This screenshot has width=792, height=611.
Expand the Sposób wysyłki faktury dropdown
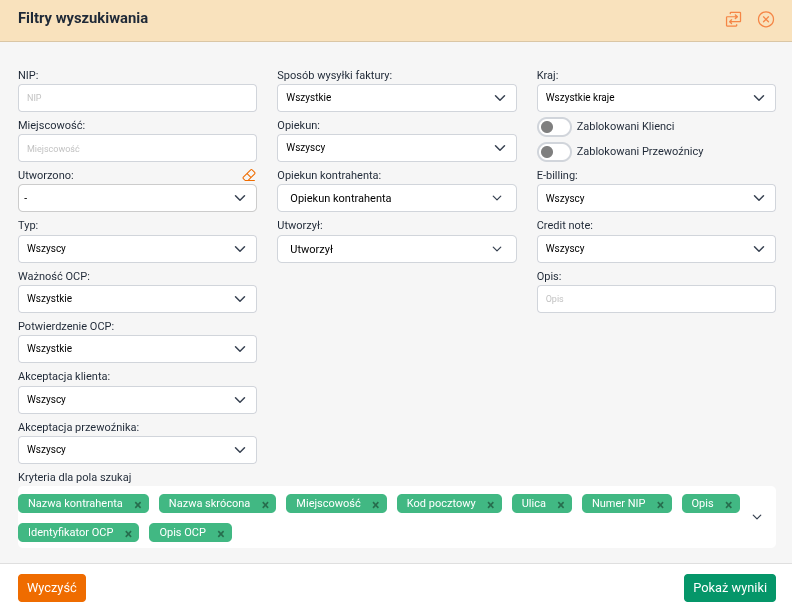click(x=396, y=98)
